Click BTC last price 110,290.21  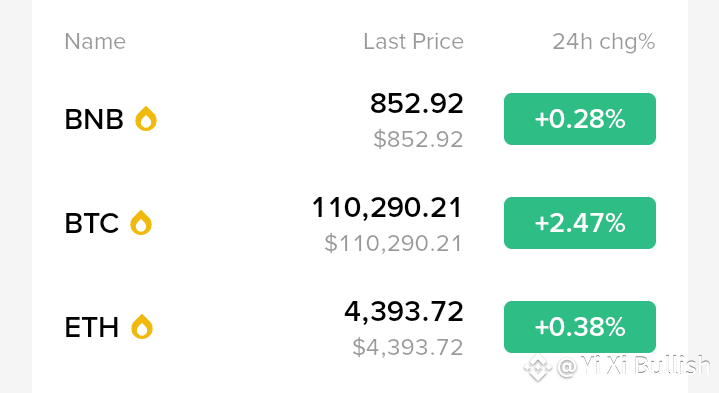[387, 208]
